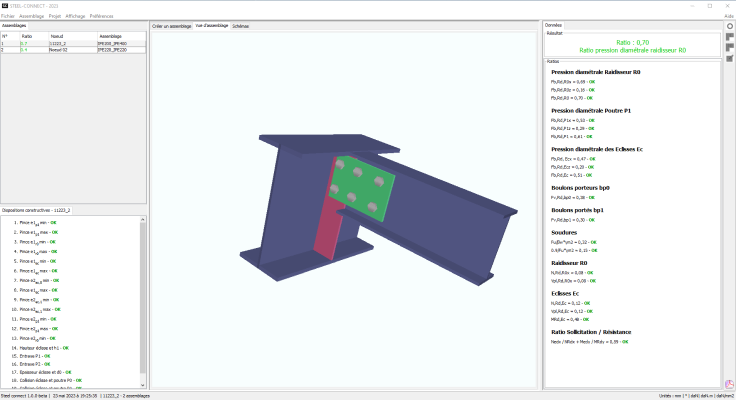Click the round pink icon above the status bar
This screenshot has height=400, width=736.
729,383
